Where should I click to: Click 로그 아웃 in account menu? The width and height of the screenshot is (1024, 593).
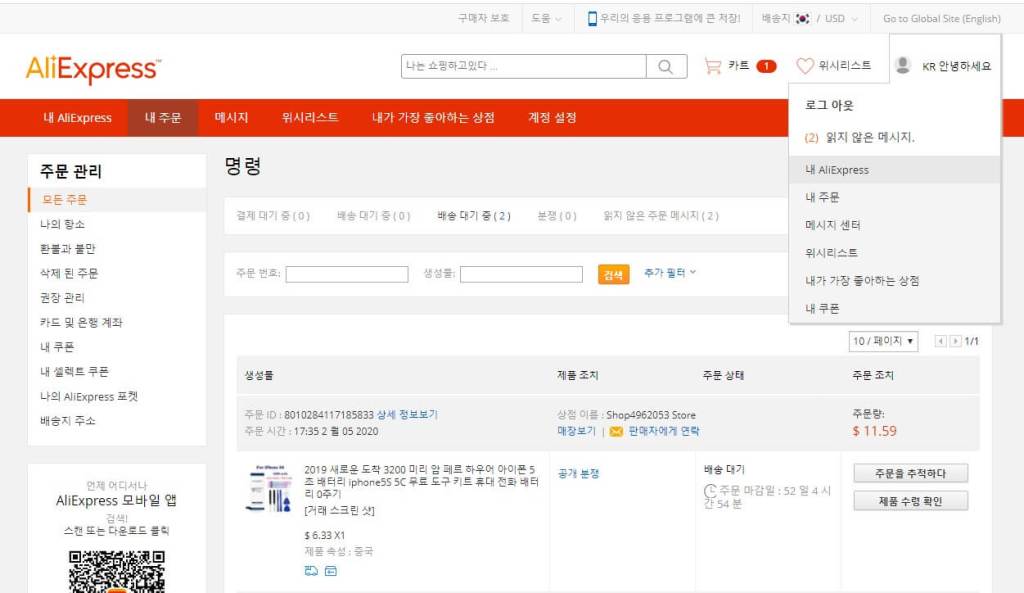tap(829, 105)
